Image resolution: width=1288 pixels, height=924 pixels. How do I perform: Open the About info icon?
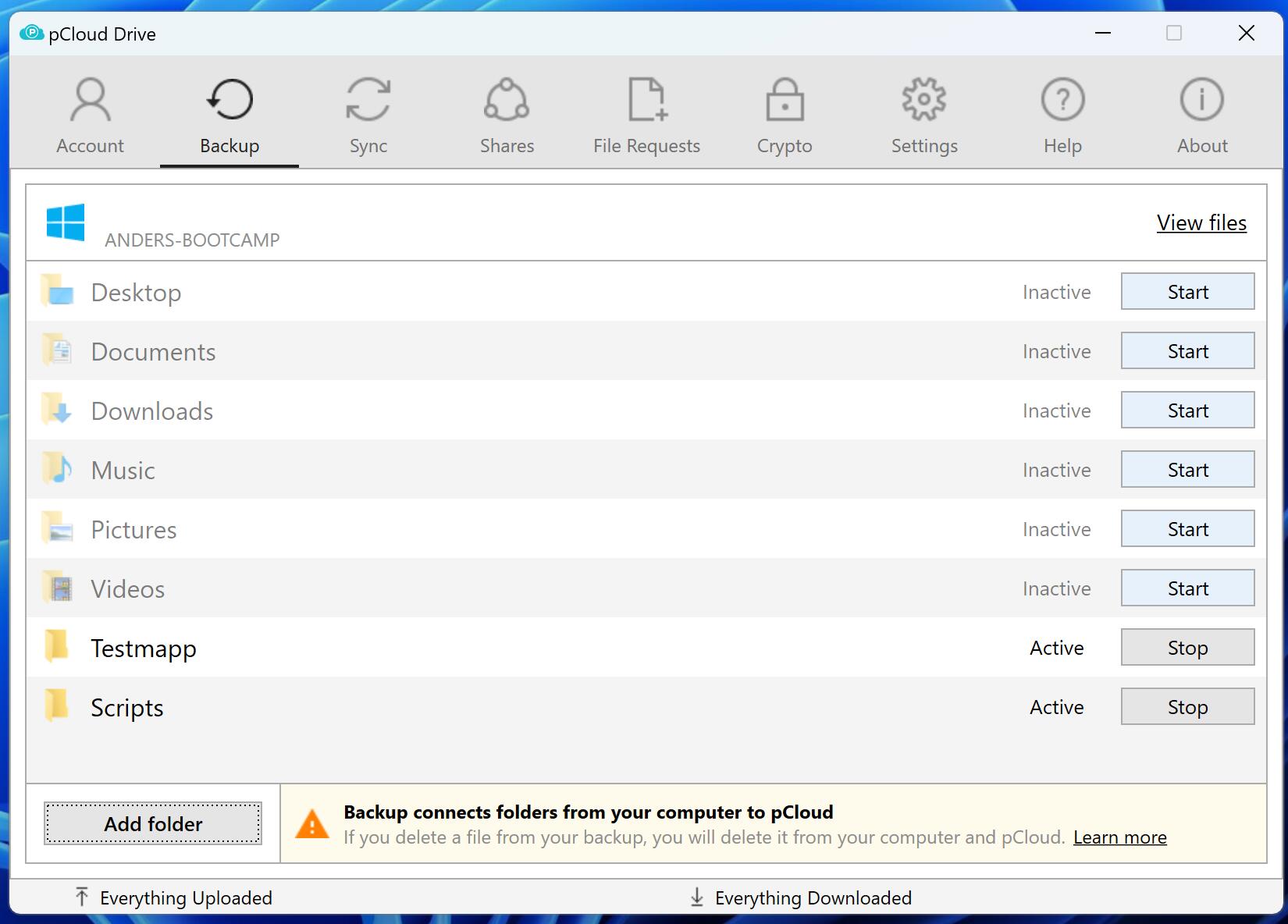pyautogui.click(x=1201, y=100)
